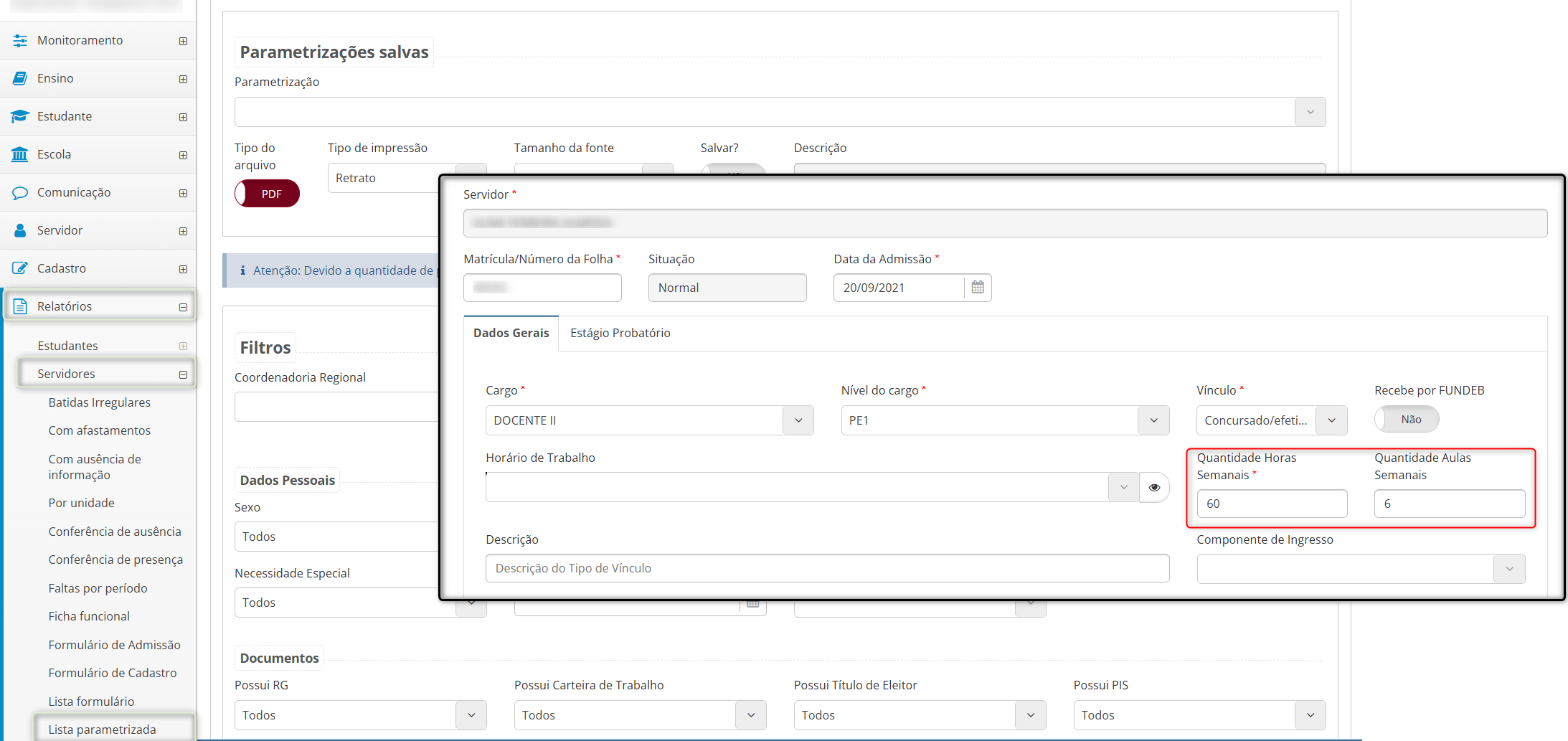This screenshot has height=741, width=1568.
Task: Expand the Ensino menu plus icon
Action: tap(183, 79)
